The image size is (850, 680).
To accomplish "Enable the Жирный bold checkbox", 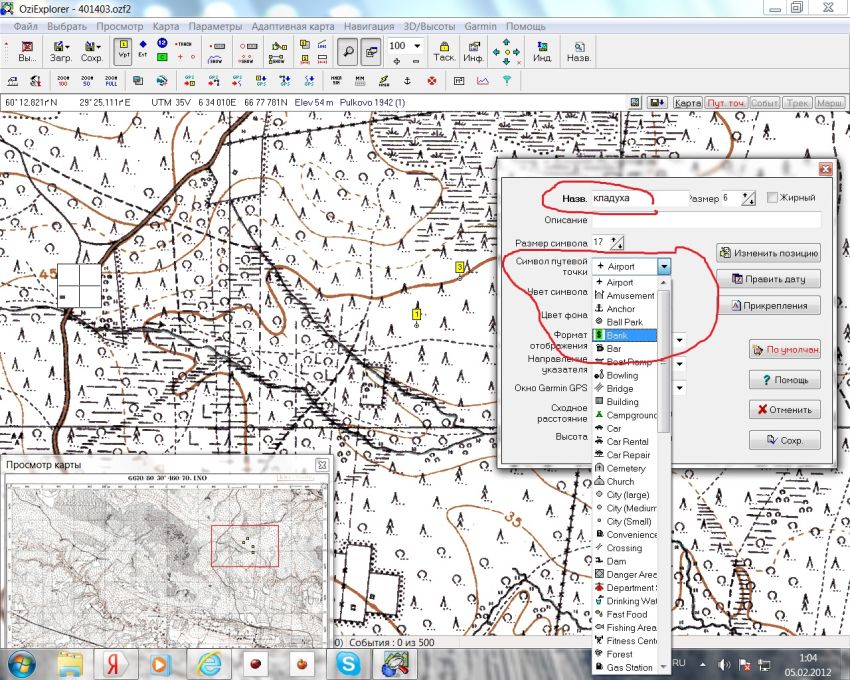I will coord(772,198).
